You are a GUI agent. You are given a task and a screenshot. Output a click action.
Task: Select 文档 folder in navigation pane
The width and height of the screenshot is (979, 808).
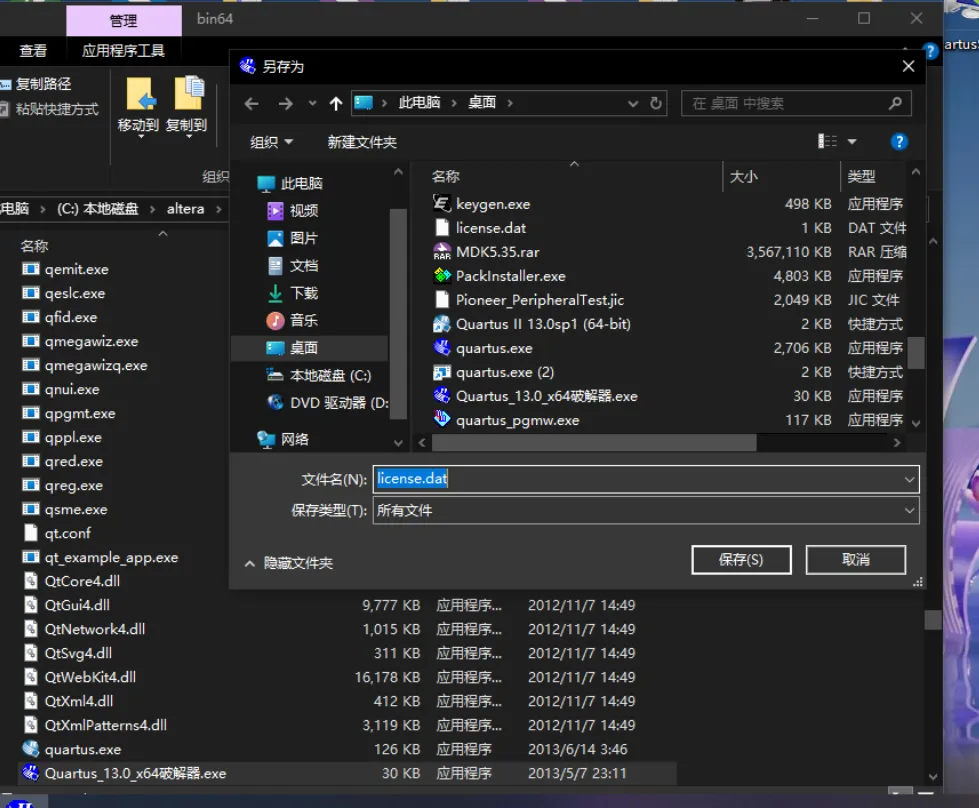(x=293, y=266)
